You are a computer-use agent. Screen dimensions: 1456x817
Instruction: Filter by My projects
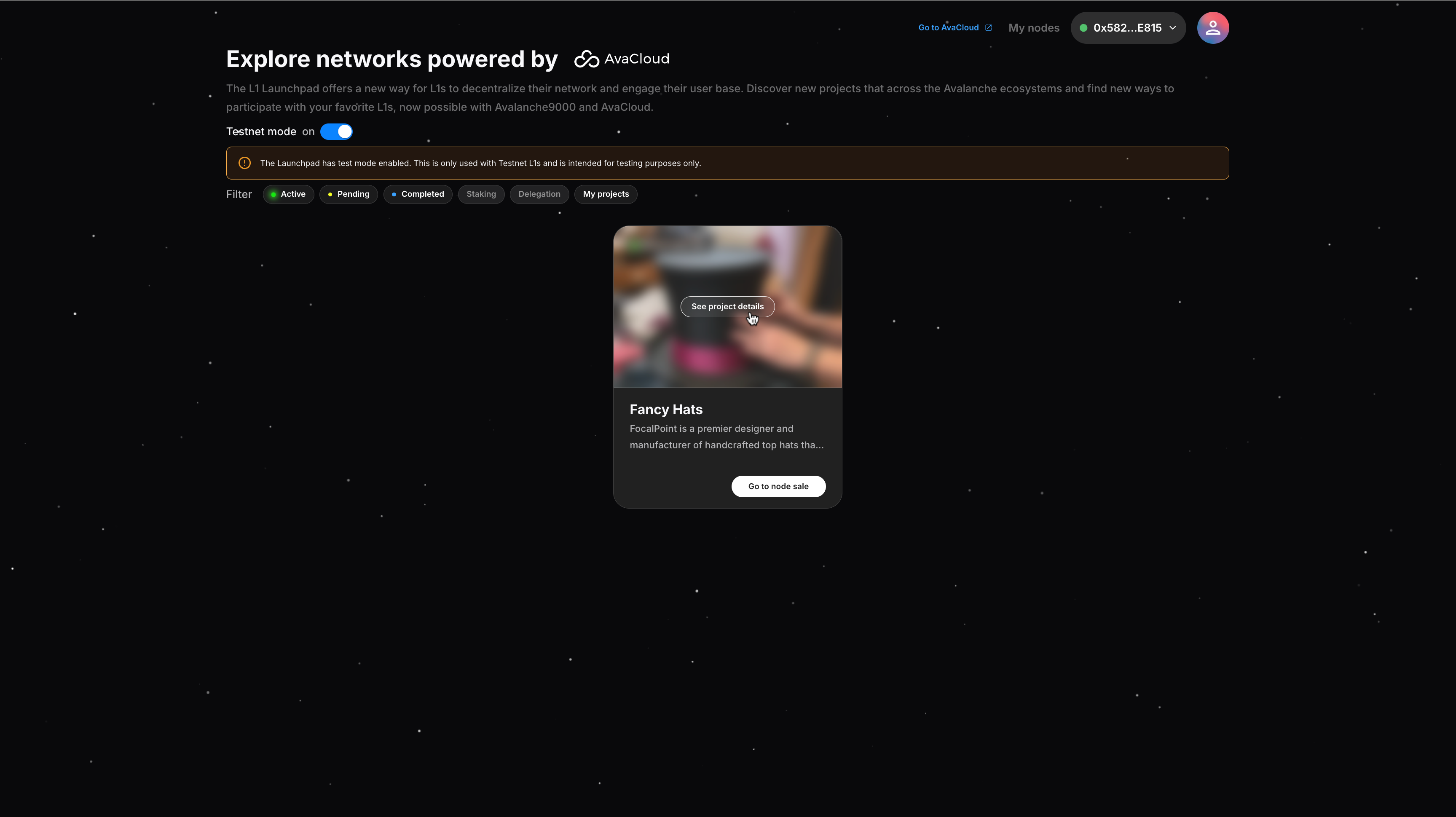click(605, 194)
